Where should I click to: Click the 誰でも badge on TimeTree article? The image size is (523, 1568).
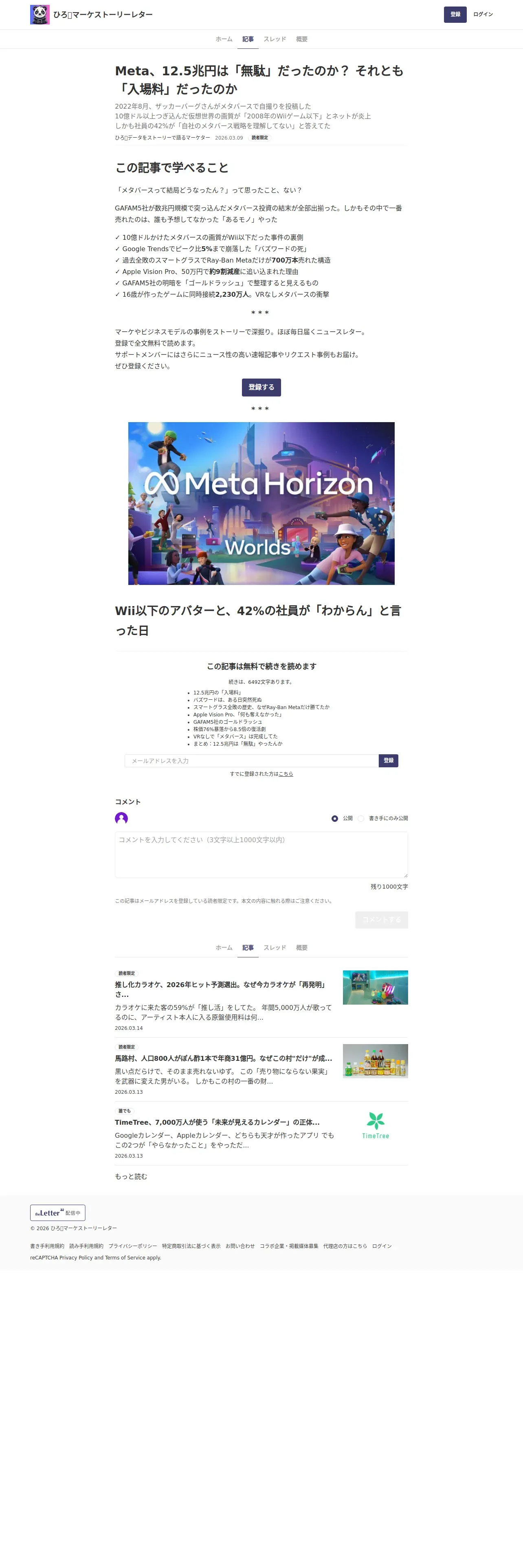coord(124,1111)
